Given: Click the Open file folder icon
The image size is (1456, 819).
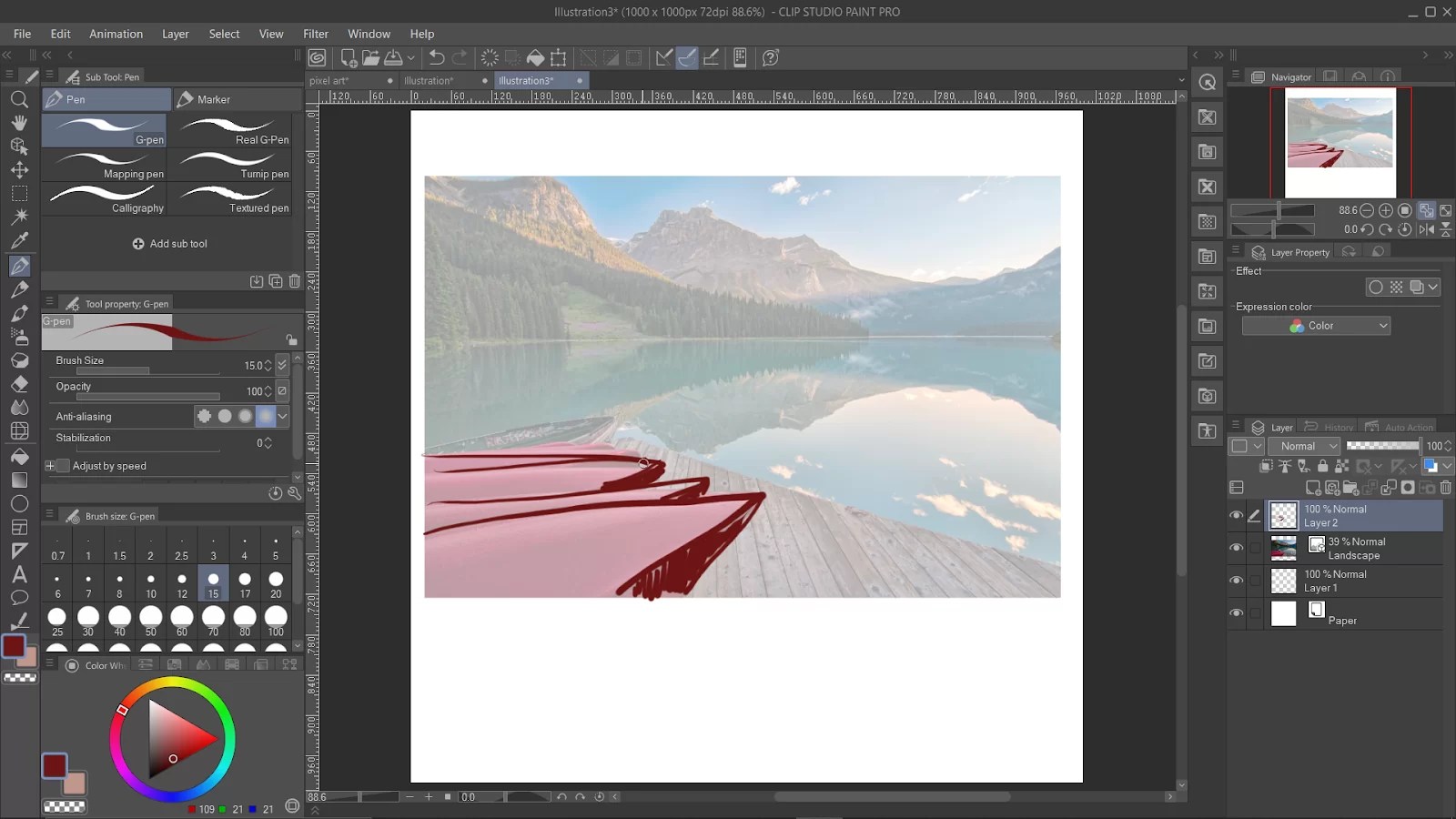Looking at the screenshot, I should pyautogui.click(x=370, y=58).
